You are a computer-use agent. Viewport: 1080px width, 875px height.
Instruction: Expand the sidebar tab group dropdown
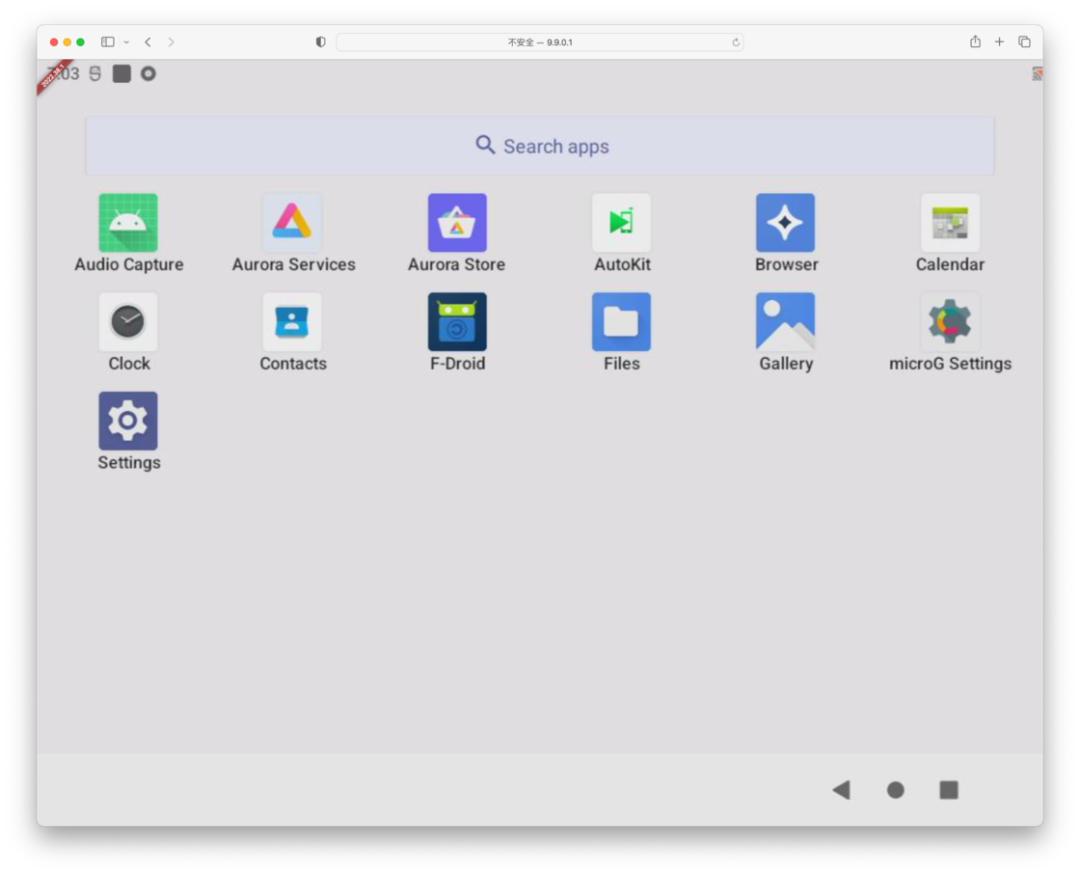point(127,42)
